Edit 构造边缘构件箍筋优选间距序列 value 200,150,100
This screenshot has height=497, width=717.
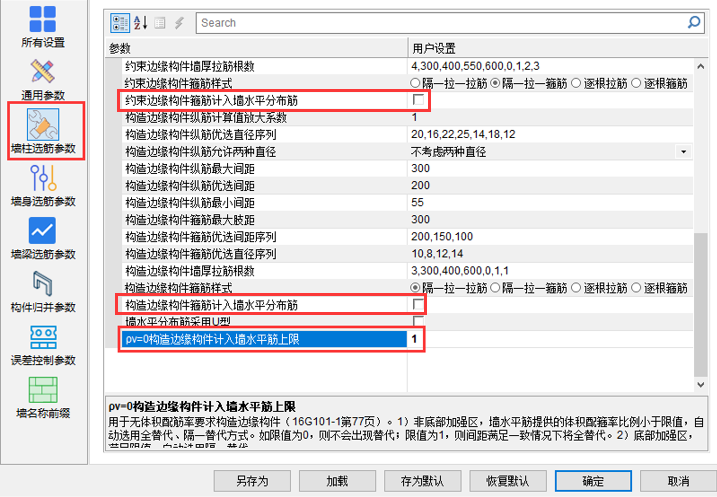(550, 236)
